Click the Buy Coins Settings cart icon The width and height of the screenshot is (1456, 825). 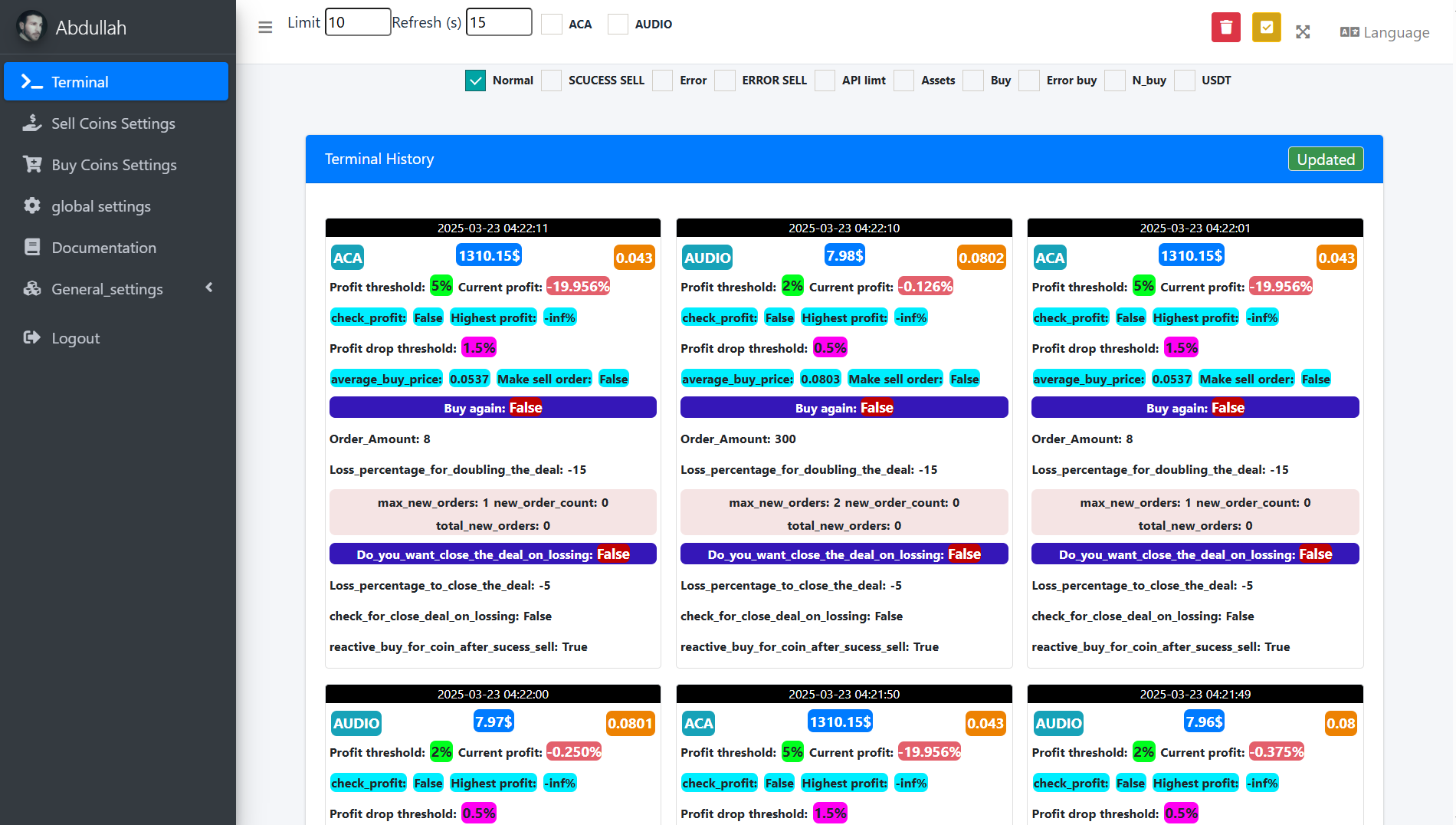pyautogui.click(x=31, y=164)
